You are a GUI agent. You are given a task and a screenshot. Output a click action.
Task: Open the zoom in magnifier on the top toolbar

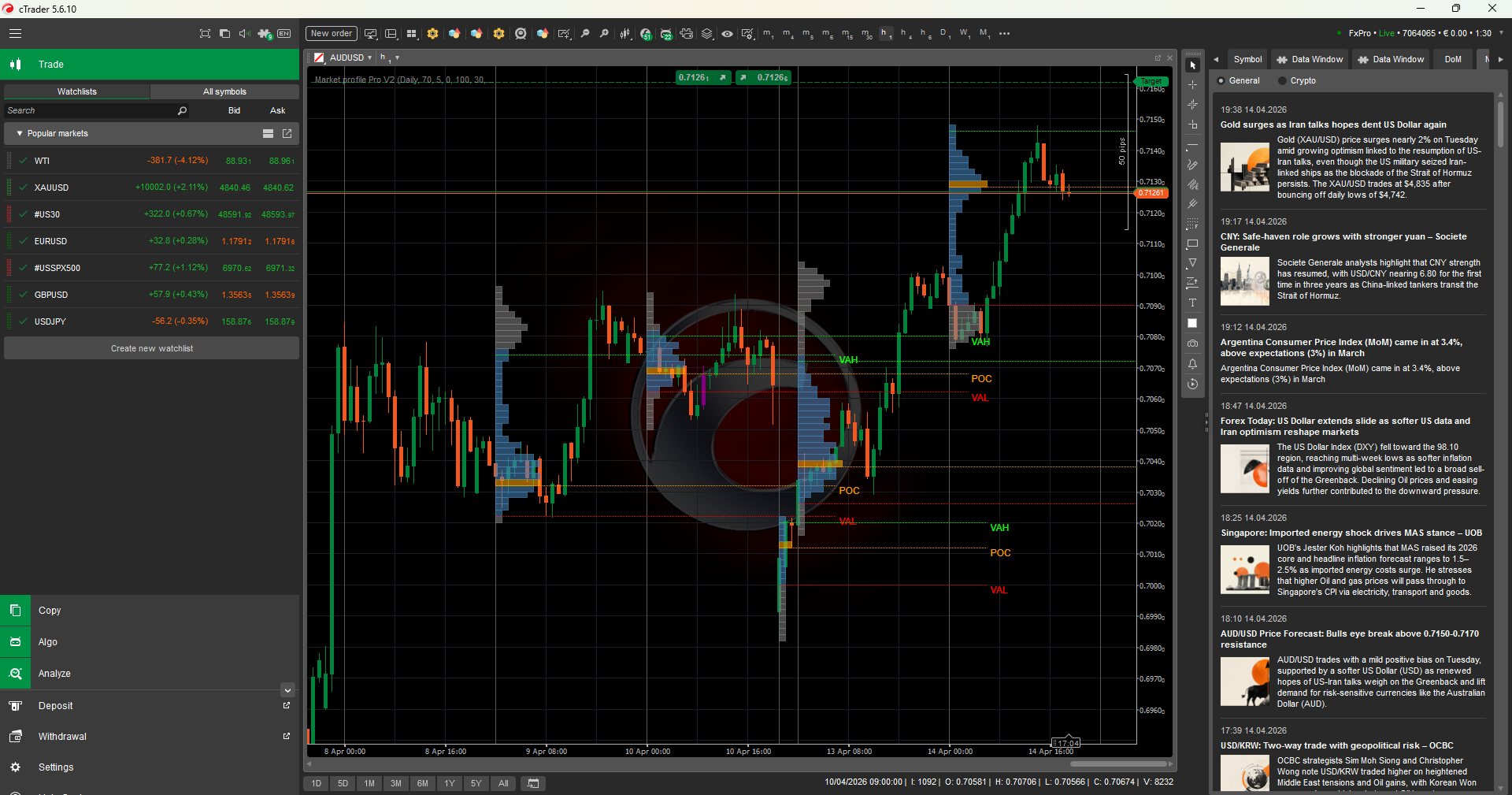[604, 34]
